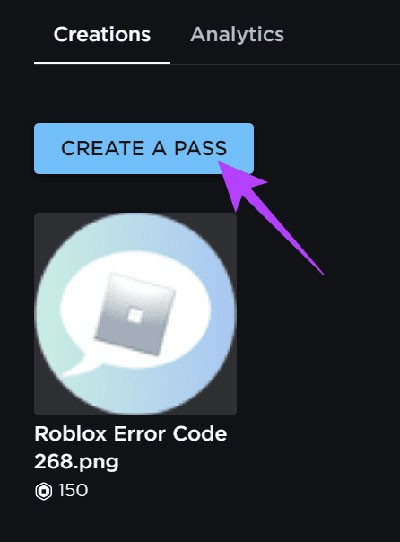400x542 pixels.
Task: Click the CREATE A PASS button
Action: coord(144,148)
